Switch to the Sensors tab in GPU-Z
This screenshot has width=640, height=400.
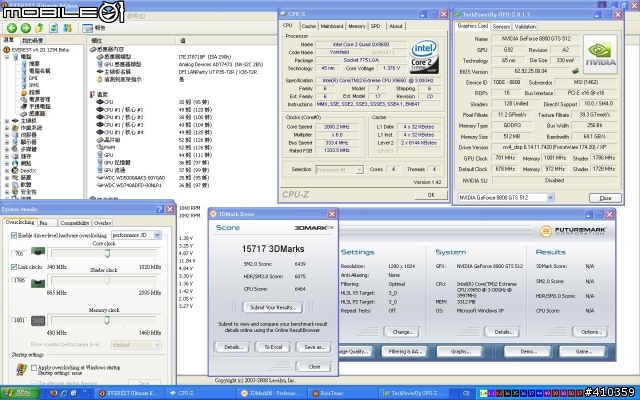coord(501,27)
